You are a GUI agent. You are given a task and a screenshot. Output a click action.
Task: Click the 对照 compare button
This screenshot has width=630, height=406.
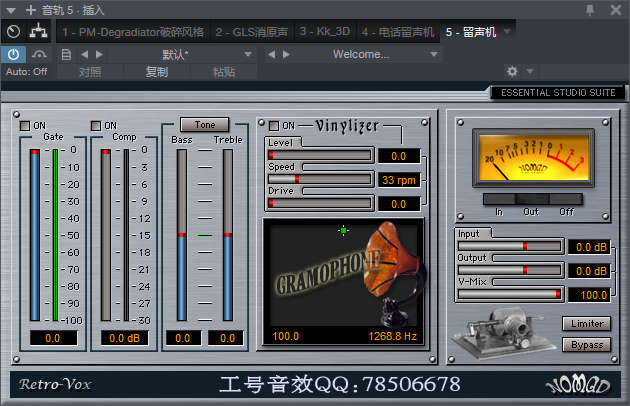90,72
